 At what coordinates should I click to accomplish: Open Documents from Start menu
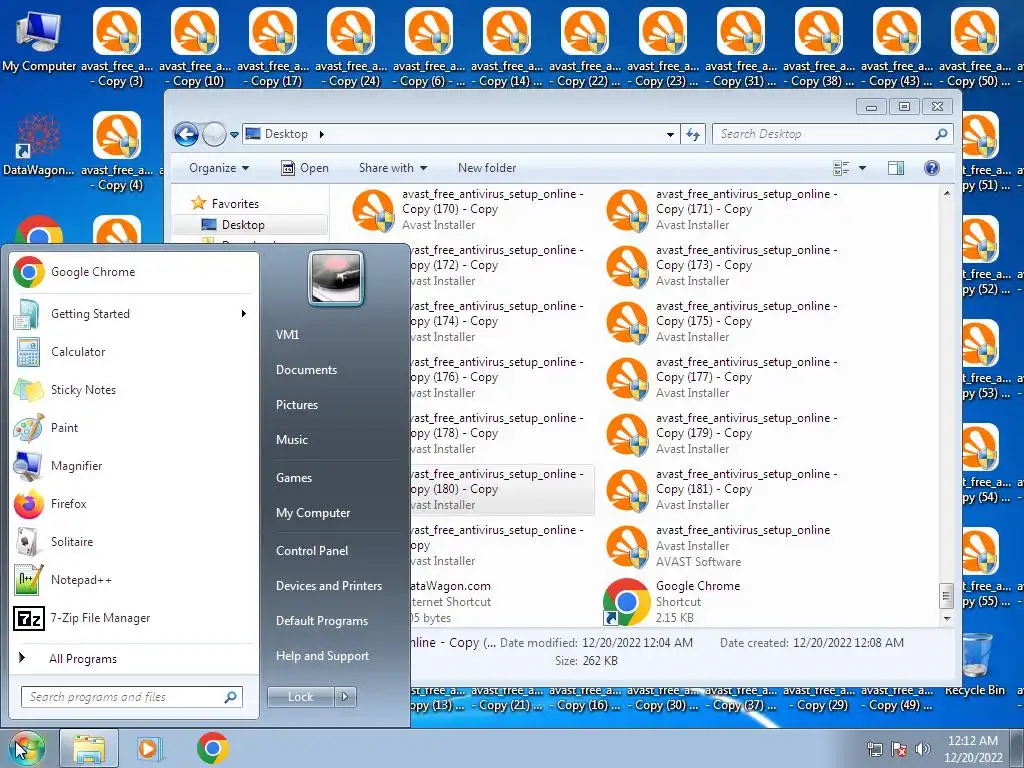tap(306, 370)
